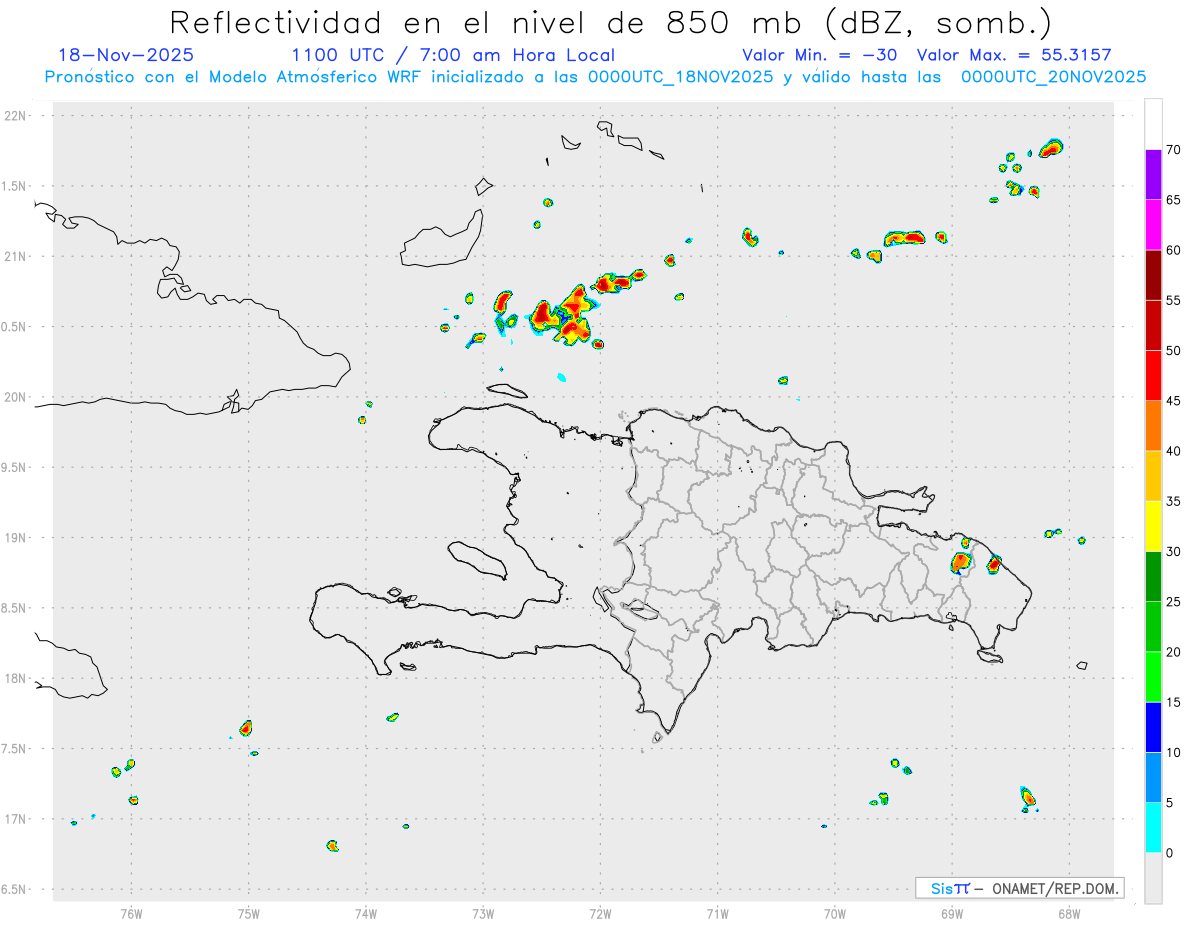Image resolution: width=1200 pixels, height=927 pixels.
Task: Click the cyan 0–5 dBZ colorbar segment
Action: click(1153, 828)
